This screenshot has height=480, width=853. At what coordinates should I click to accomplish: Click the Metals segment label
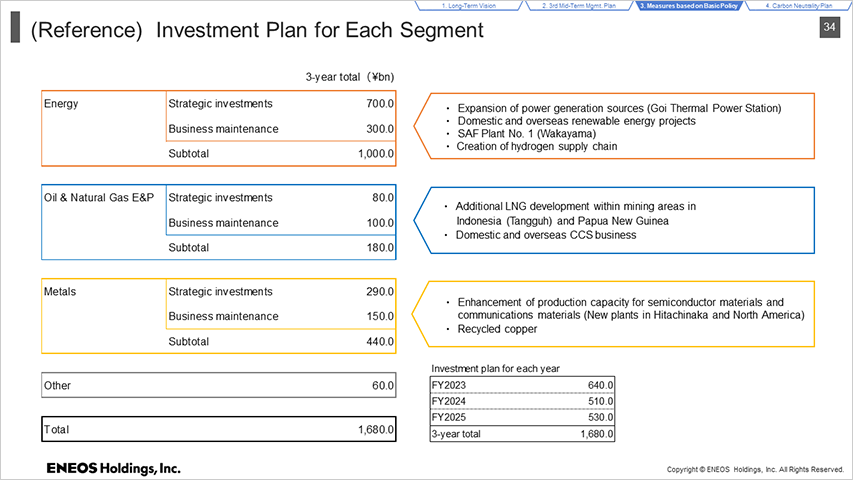pos(60,292)
